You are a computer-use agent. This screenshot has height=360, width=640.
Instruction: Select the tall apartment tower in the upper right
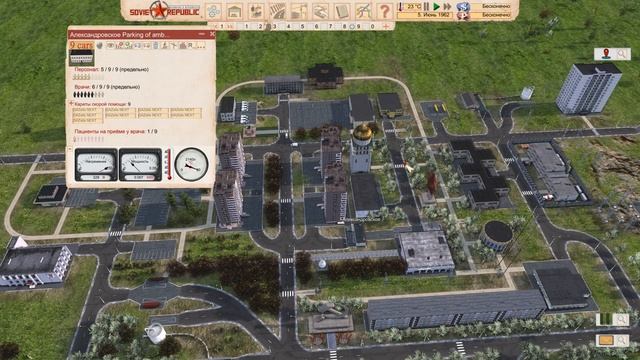point(588,89)
